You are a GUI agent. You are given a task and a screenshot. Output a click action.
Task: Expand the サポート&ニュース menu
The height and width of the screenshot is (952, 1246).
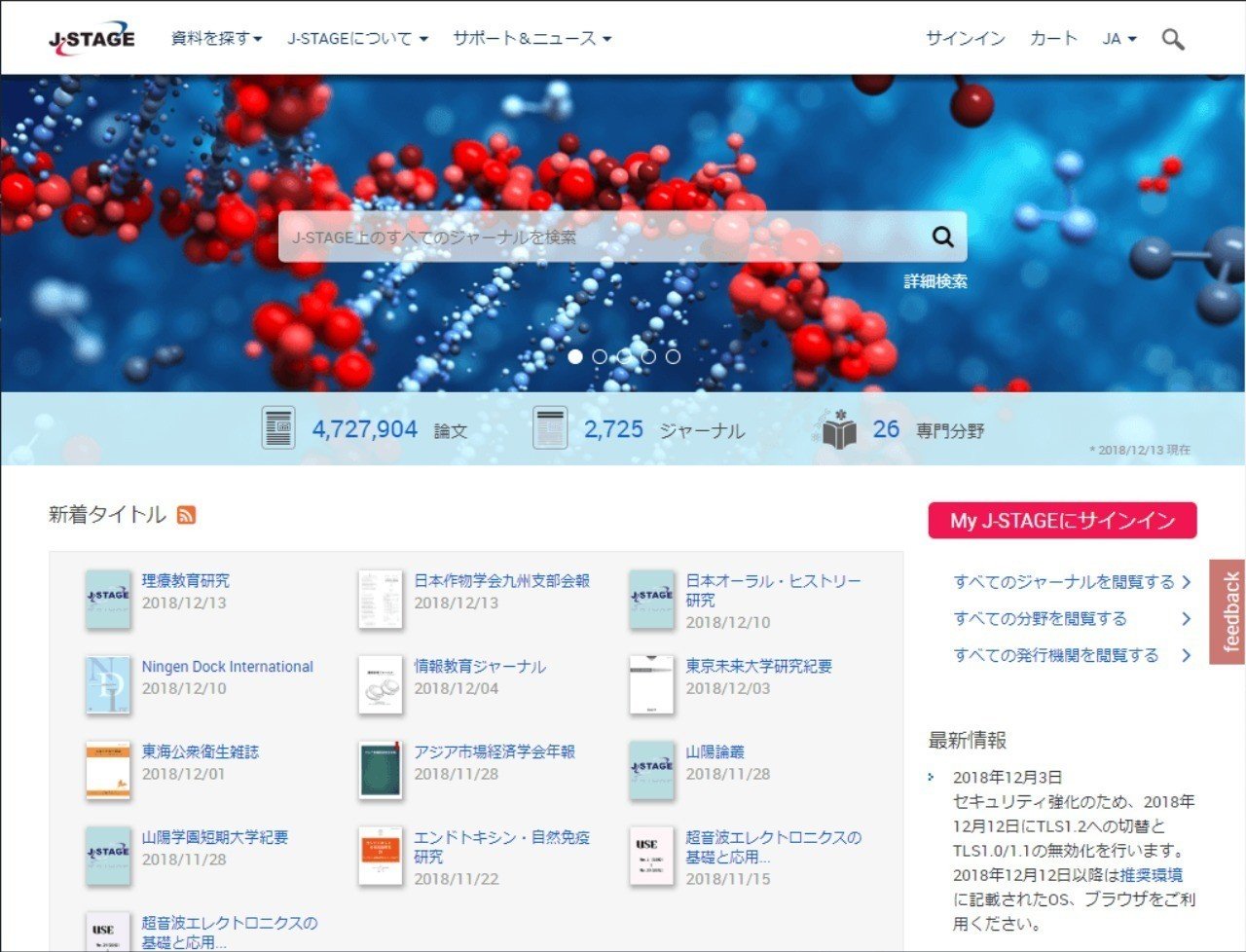point(531,39)
